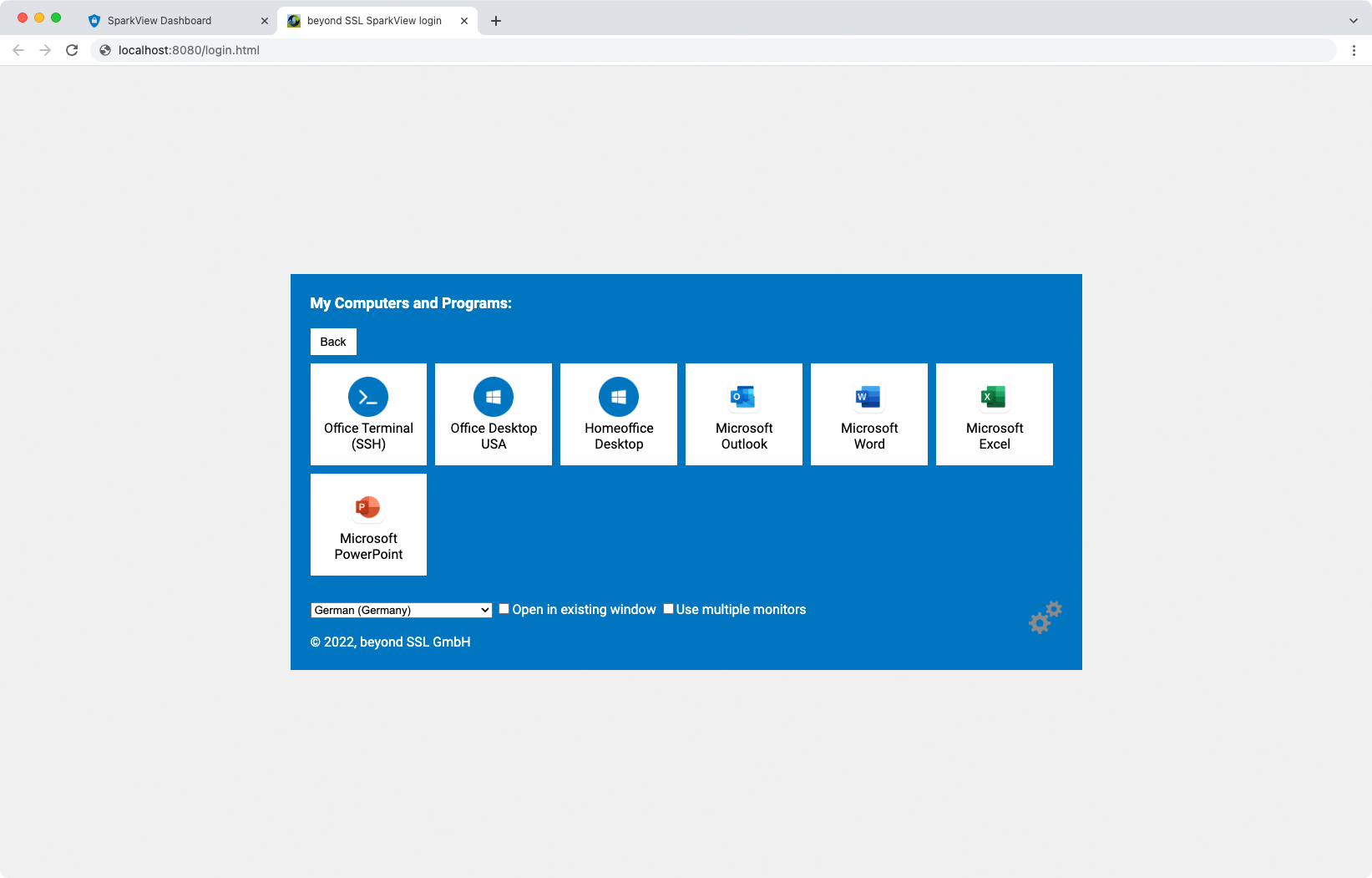Open the German (Germany) language dropdown

pos(402,610)
